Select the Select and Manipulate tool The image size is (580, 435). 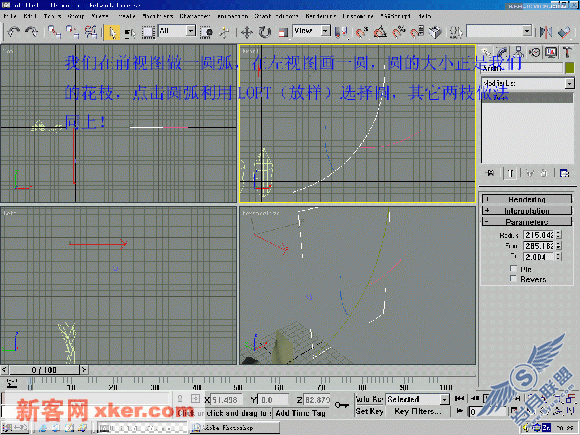[x=224, y=32]
